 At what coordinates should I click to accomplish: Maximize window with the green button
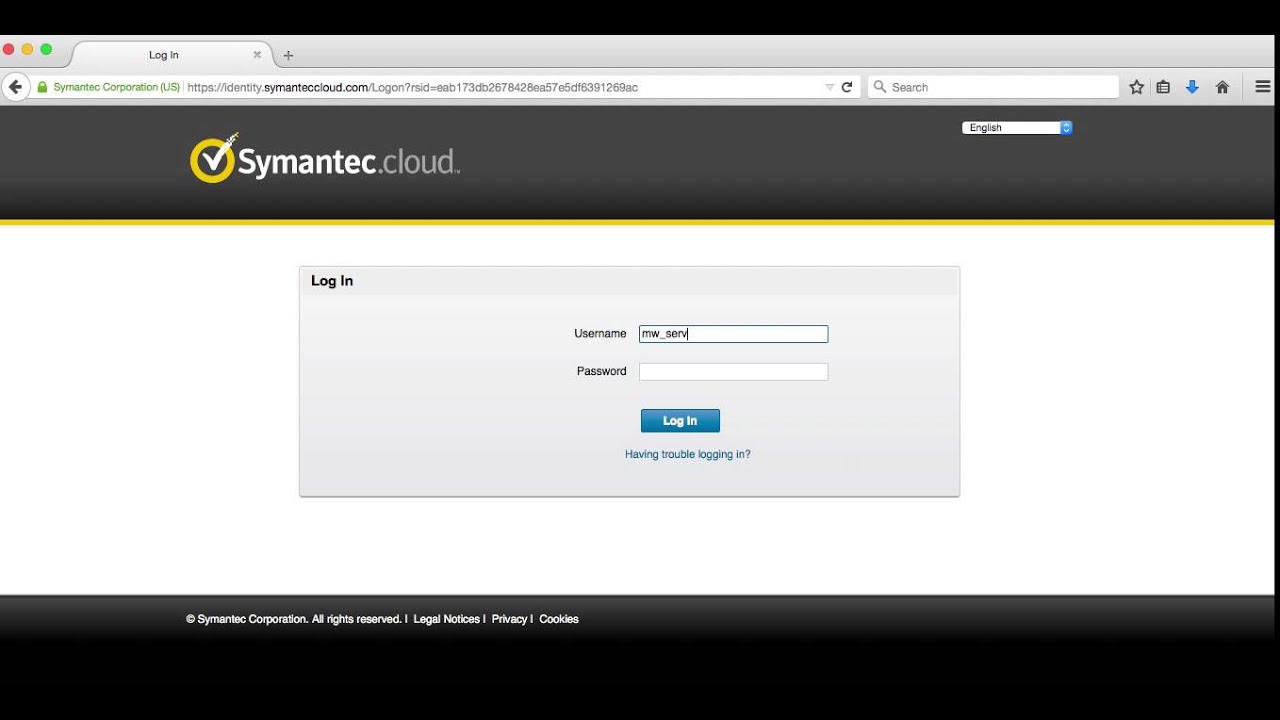(46, 49)
